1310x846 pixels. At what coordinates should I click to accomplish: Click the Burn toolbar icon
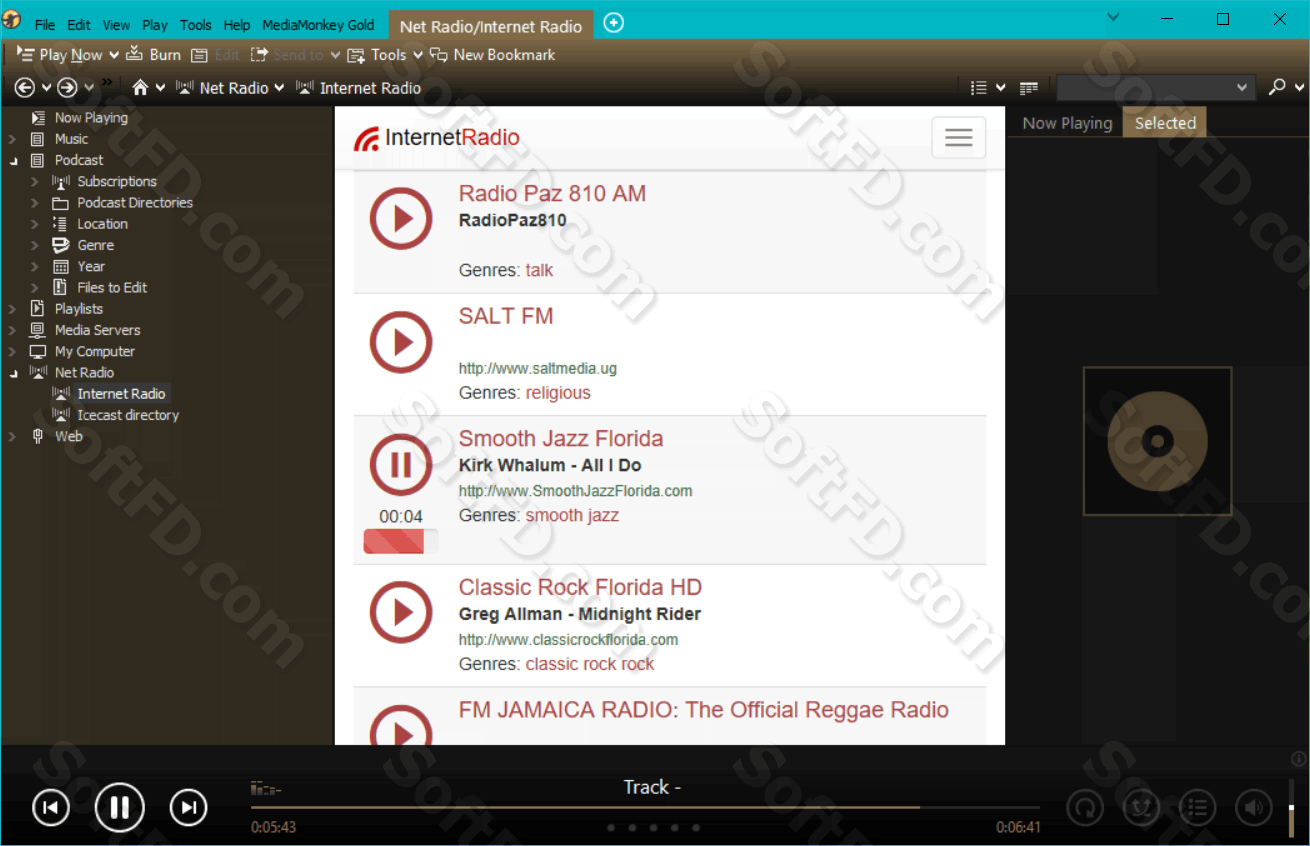point(134,54)
